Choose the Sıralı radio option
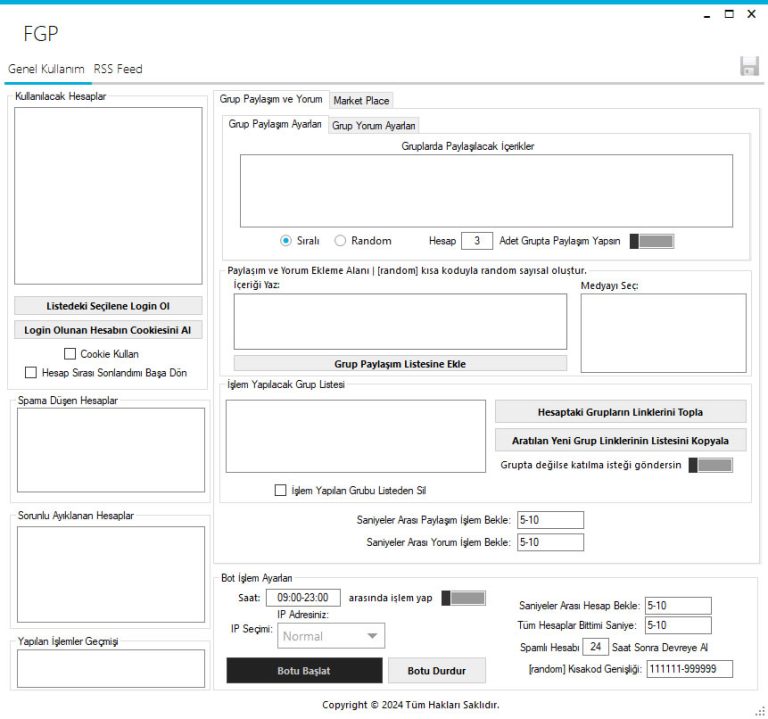 [286, 241]
